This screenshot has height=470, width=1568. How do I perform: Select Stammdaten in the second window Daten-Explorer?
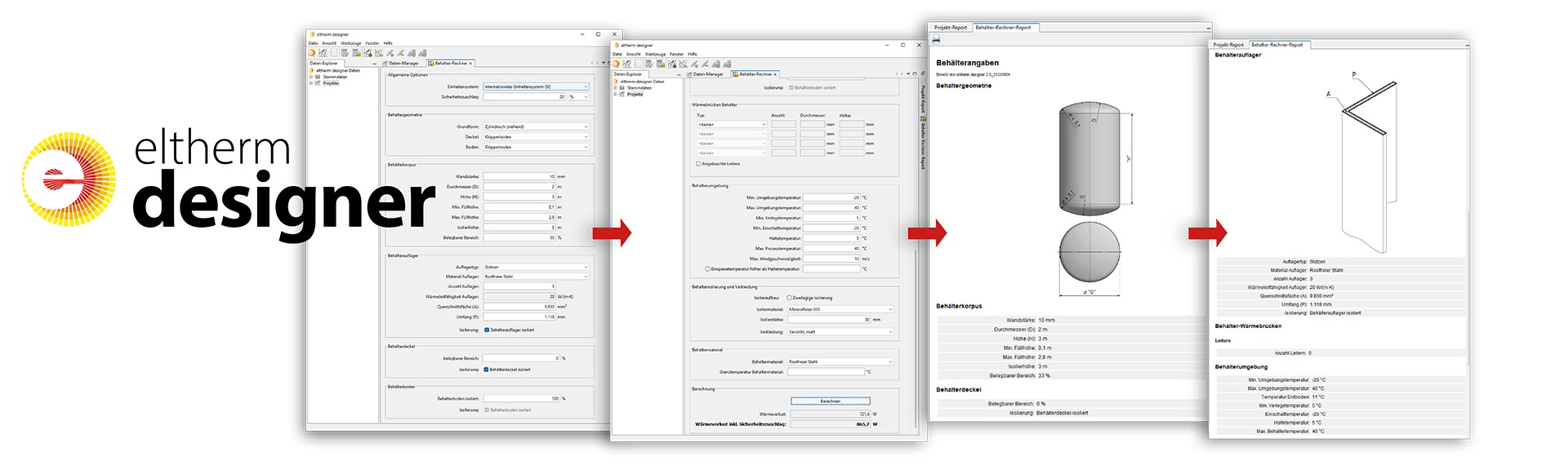coord(639,88)
